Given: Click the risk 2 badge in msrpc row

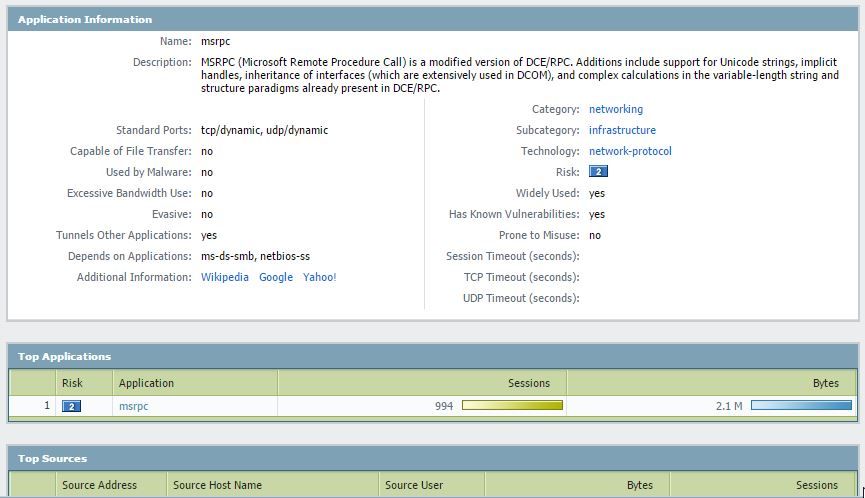Looking at the screenshot, I should [x=72, y=406].
